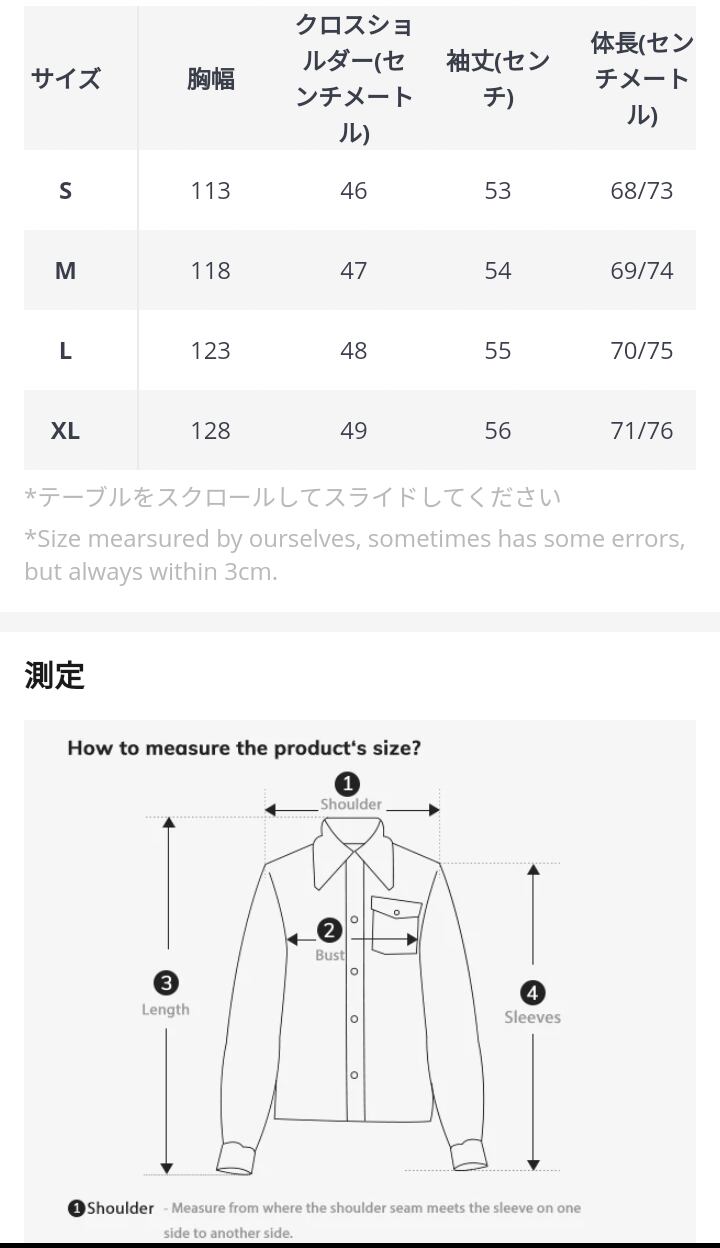The height and width of the screenshot is (1248, 720).
Task: Tap the number 4 Sleeves marker
Action: [x=532, y=993]
